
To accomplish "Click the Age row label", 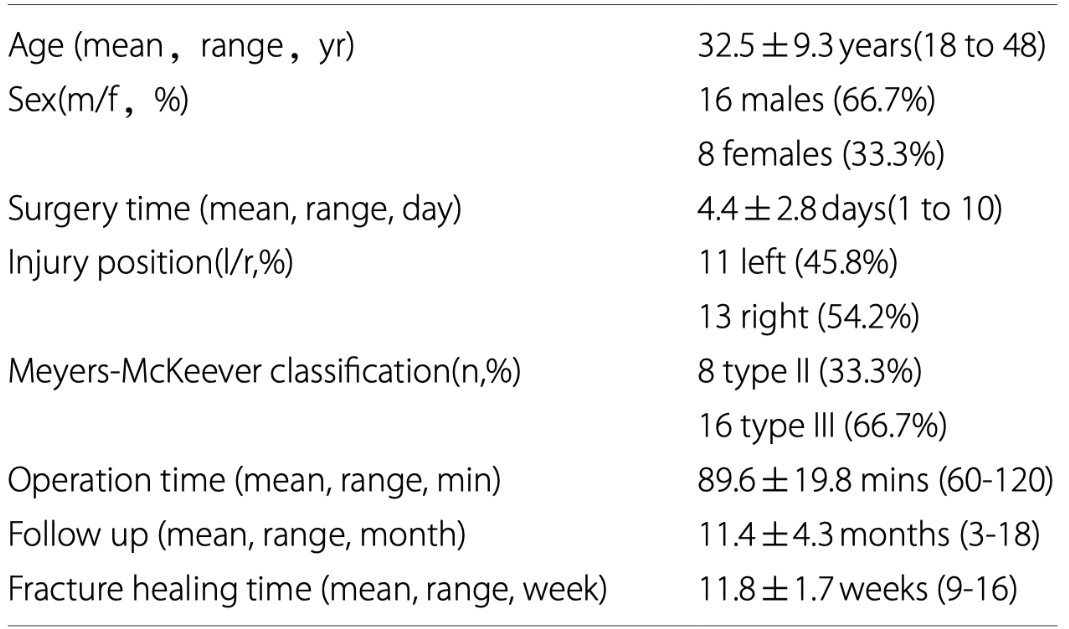I will [182, 48].
